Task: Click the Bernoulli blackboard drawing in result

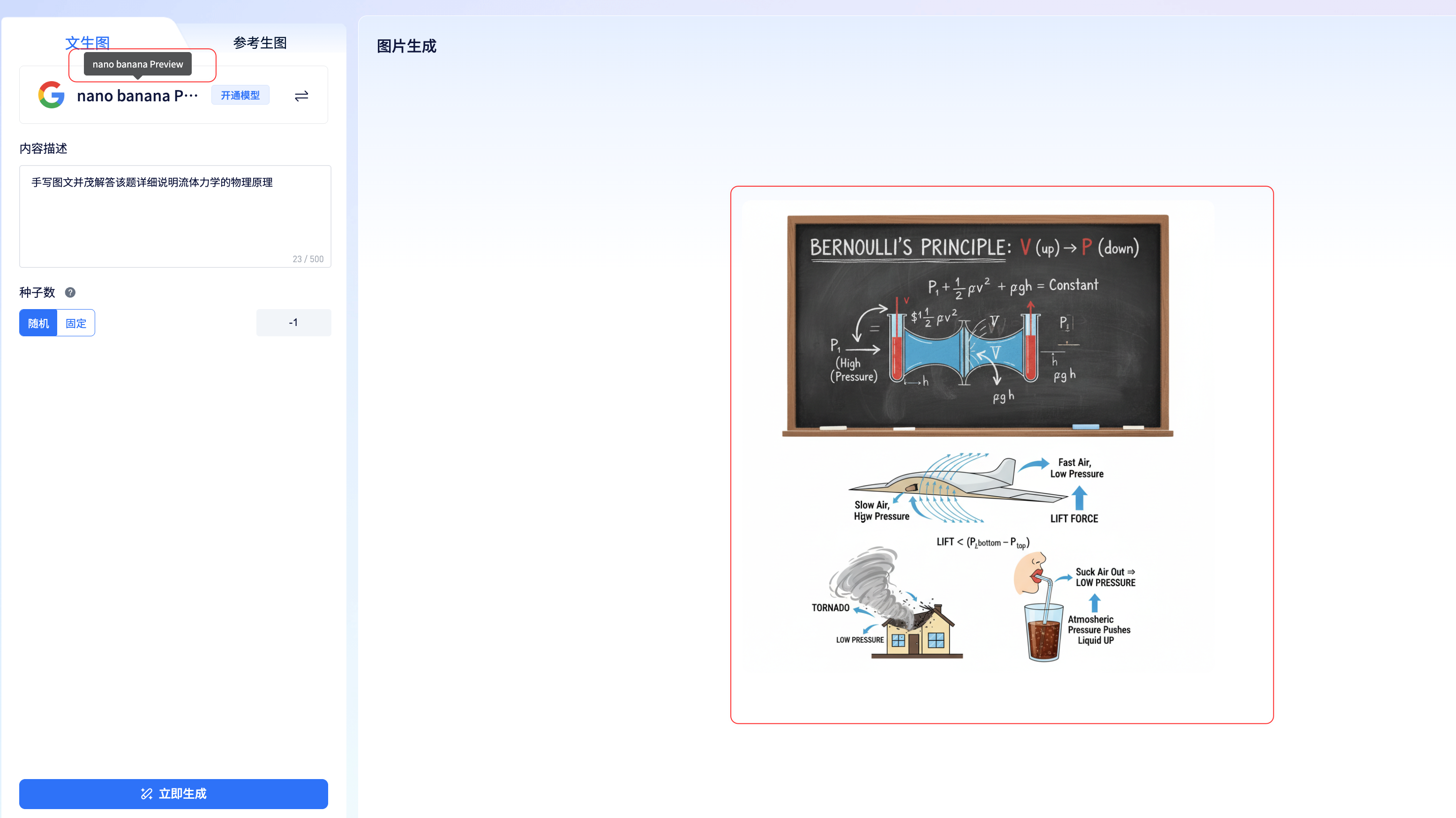Action: click(x=977, y=325)
